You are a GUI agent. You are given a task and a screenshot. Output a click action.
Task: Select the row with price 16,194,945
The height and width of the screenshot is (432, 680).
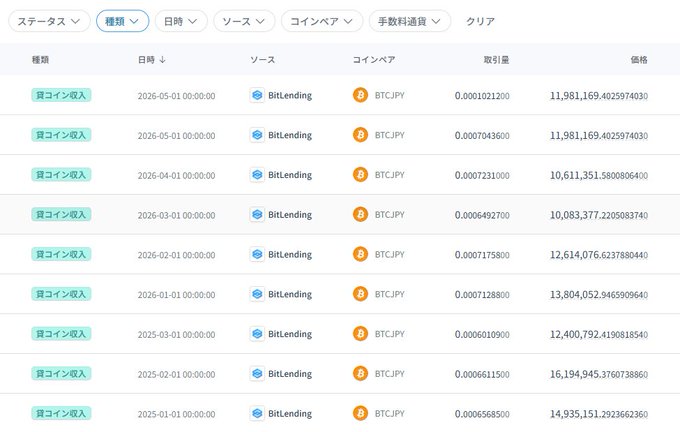pyautogui.click(x=340, y=374)
